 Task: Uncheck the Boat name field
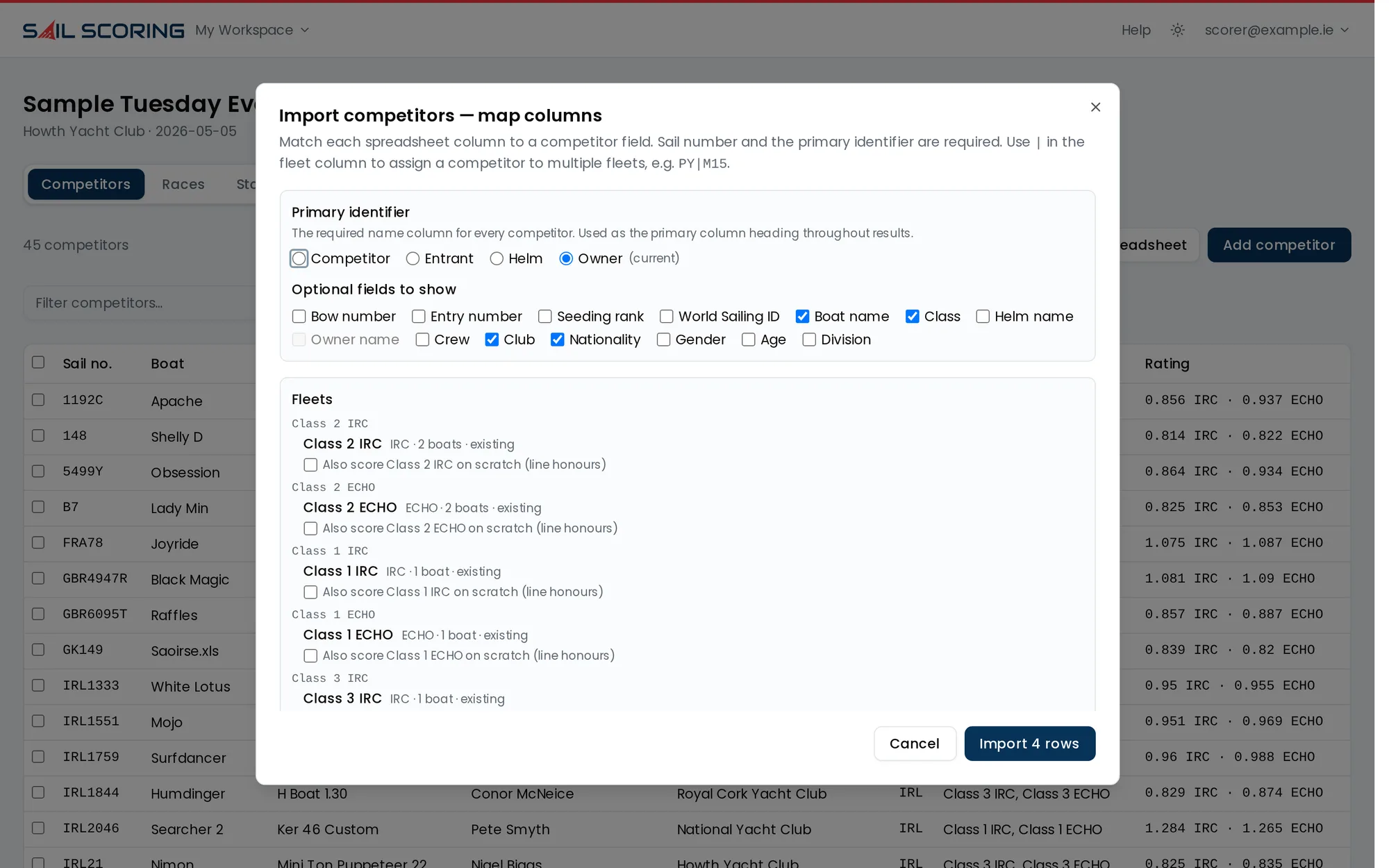pyautogui.click(x=802, y=317)
